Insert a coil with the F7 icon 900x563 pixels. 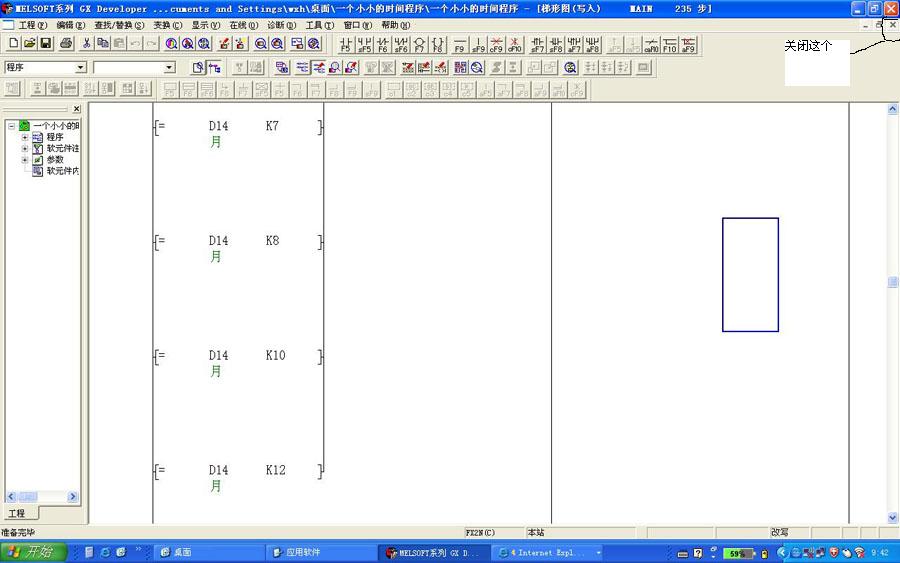click(419, 45)
